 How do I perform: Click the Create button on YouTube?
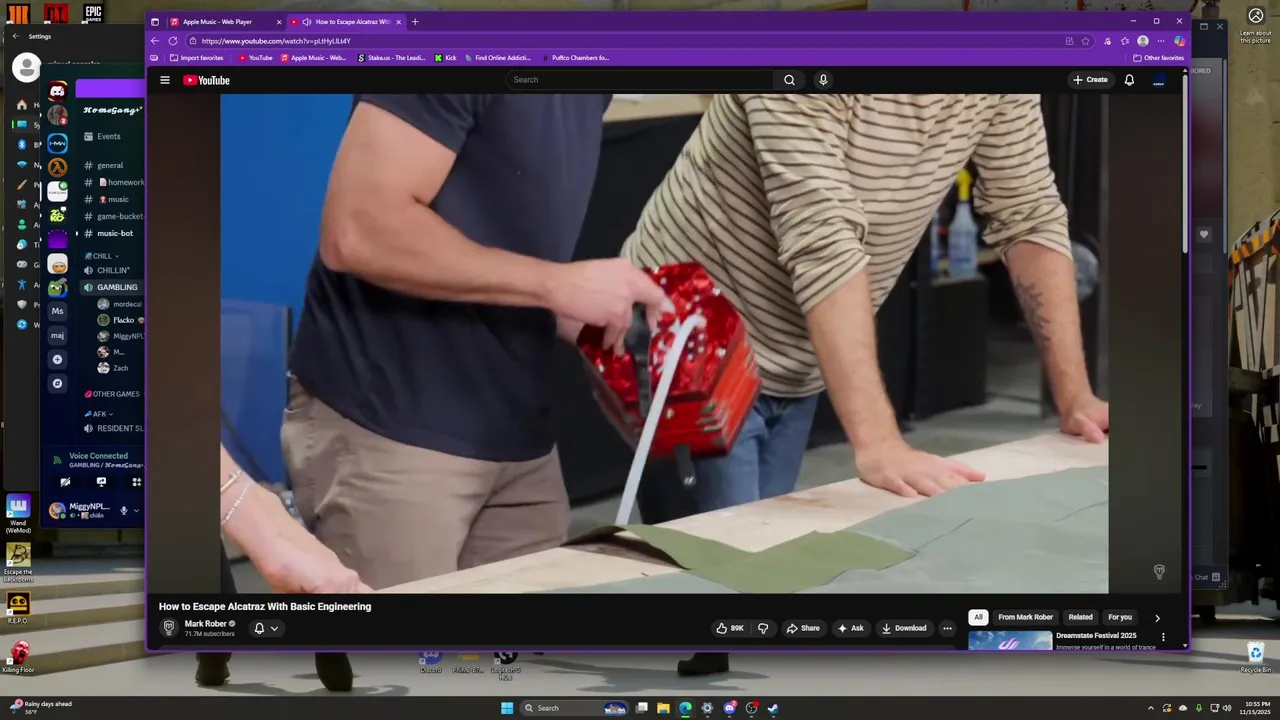[1090, 80]
